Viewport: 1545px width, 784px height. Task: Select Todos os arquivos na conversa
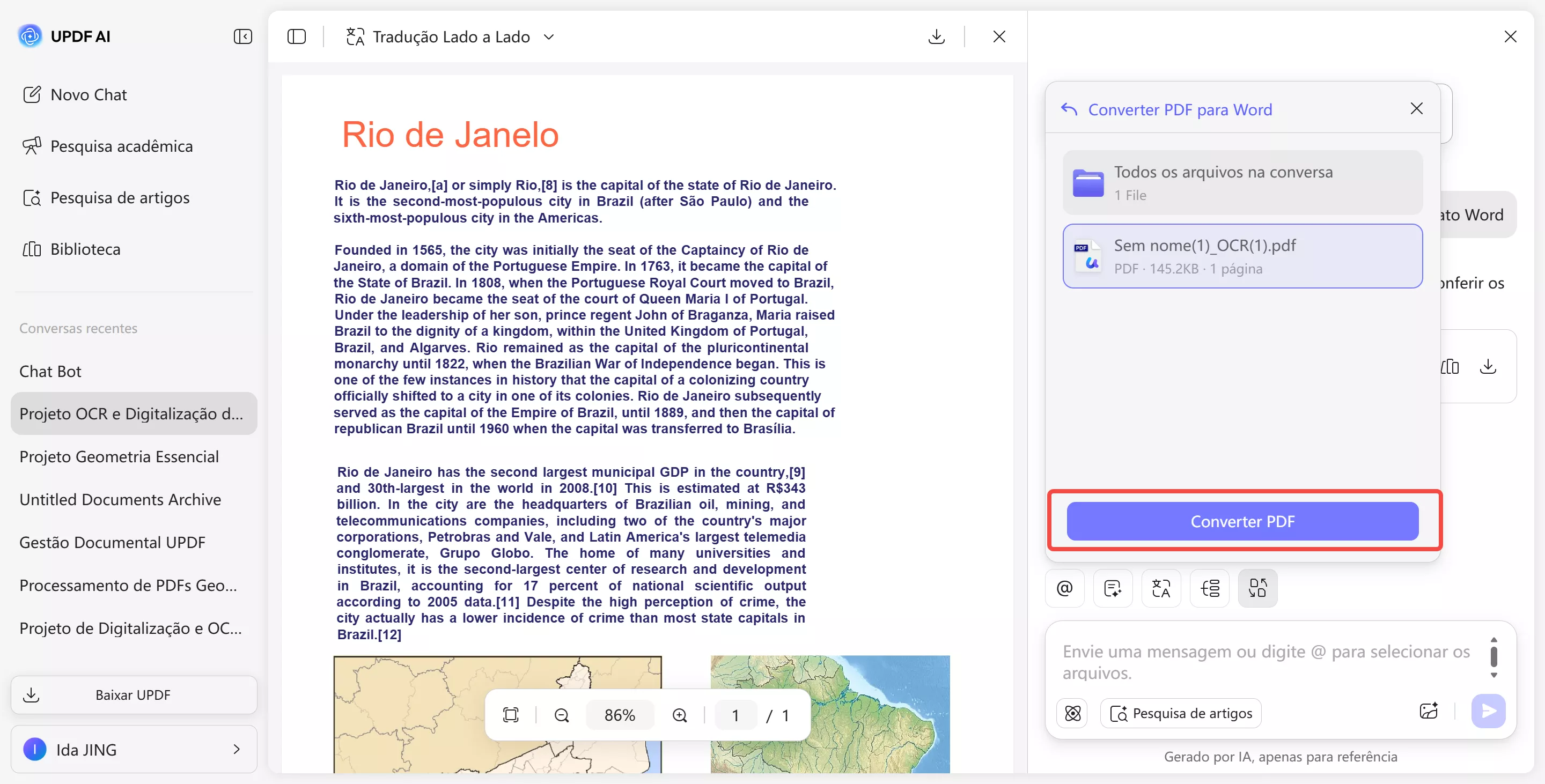point(1242,182)
